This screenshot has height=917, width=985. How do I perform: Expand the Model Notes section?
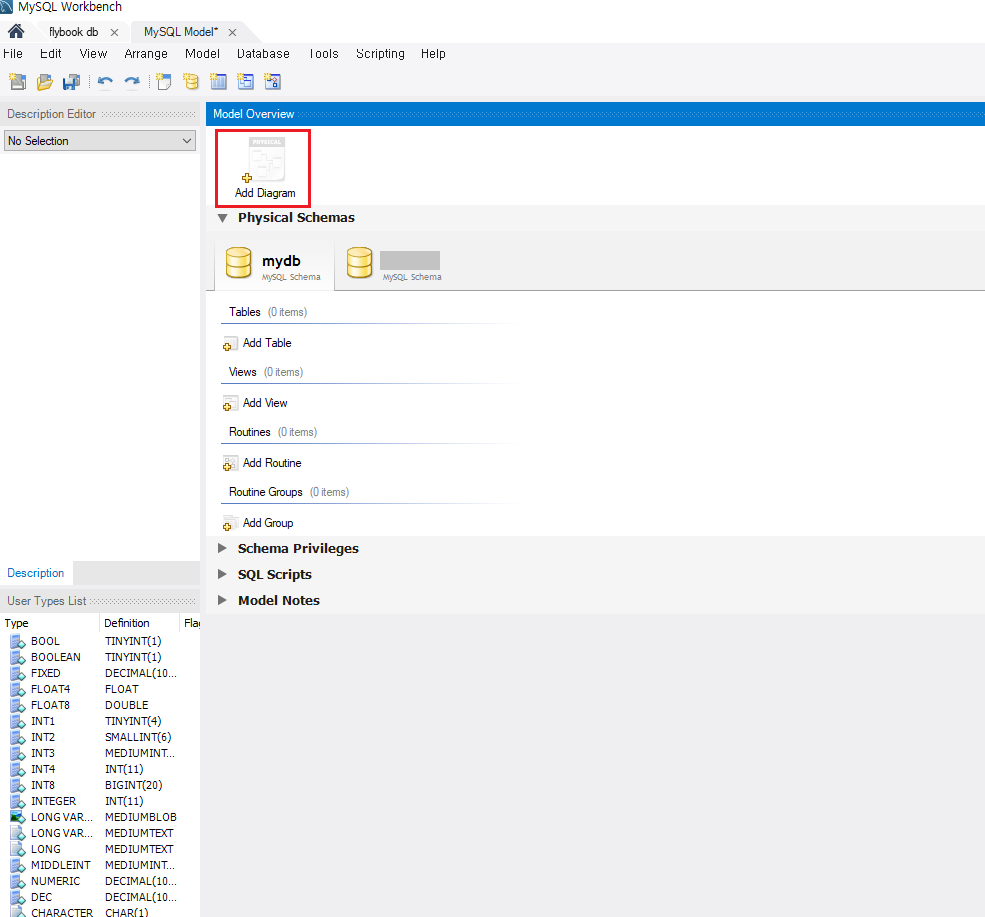[222, 600]
